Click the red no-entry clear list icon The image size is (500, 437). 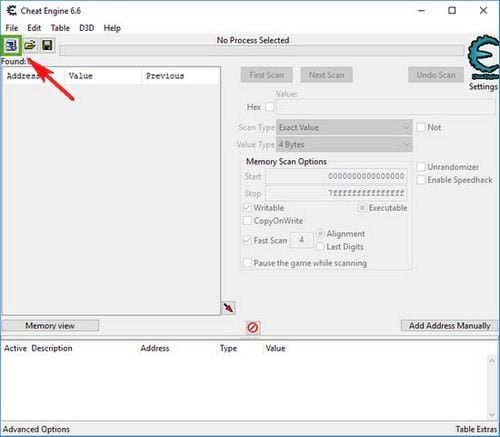pos(253,328)
